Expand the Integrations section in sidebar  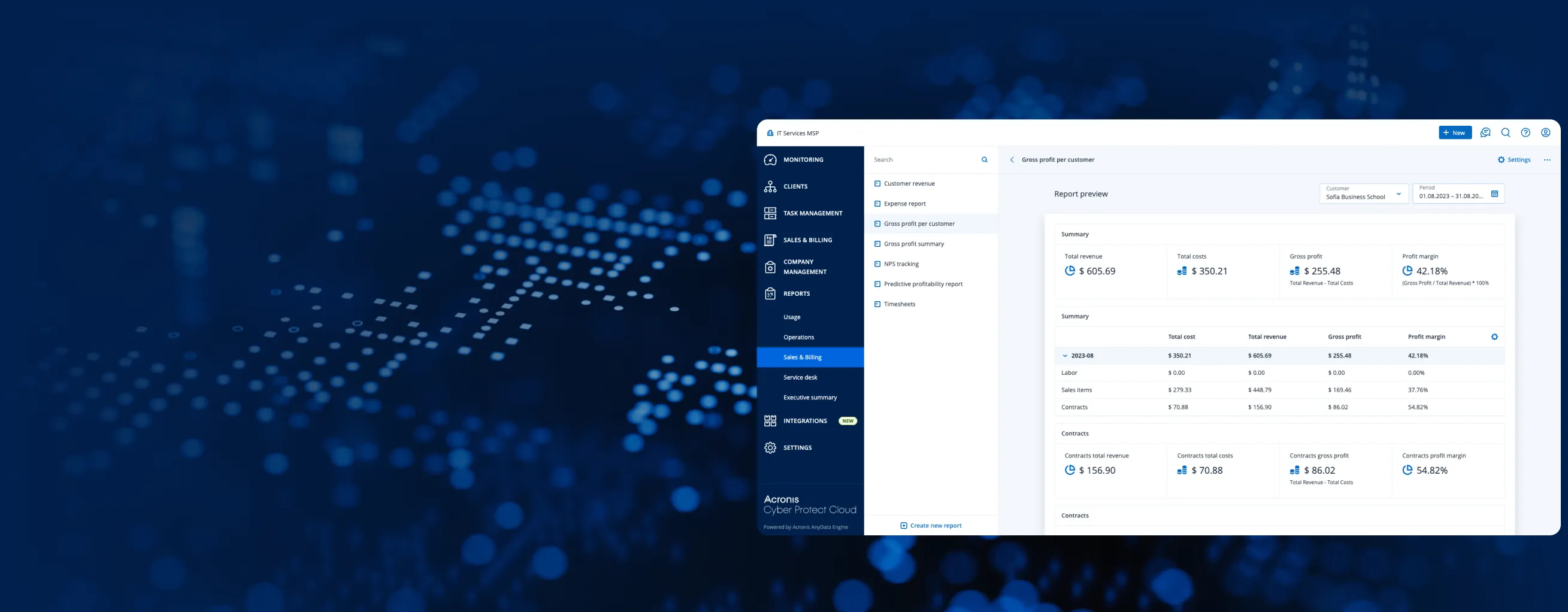(x=805, y=421)
